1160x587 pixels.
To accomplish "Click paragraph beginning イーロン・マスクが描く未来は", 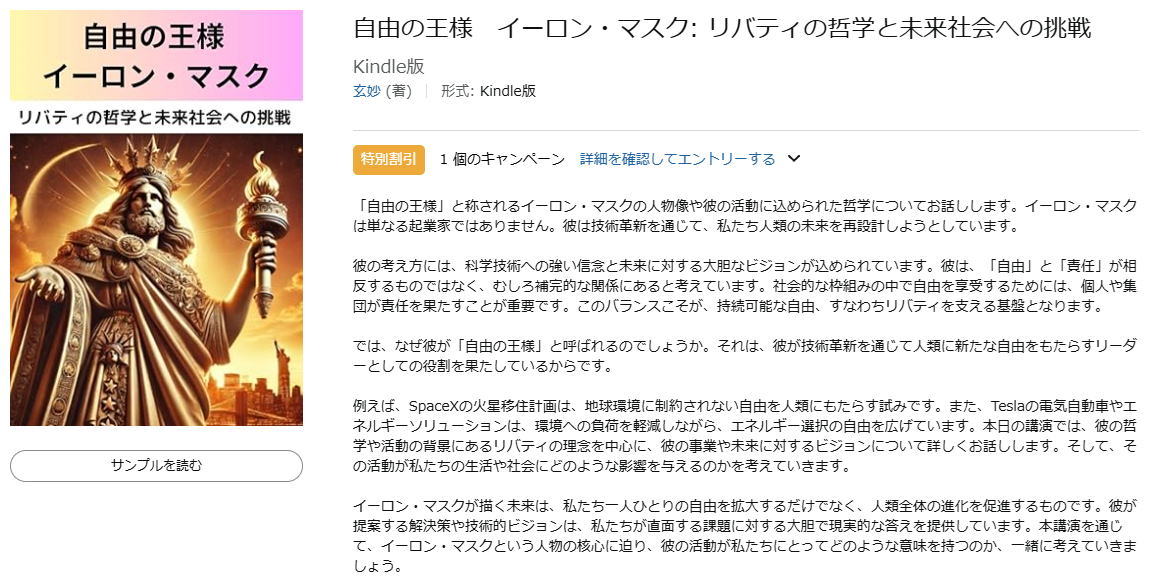I will pos(744,536).
